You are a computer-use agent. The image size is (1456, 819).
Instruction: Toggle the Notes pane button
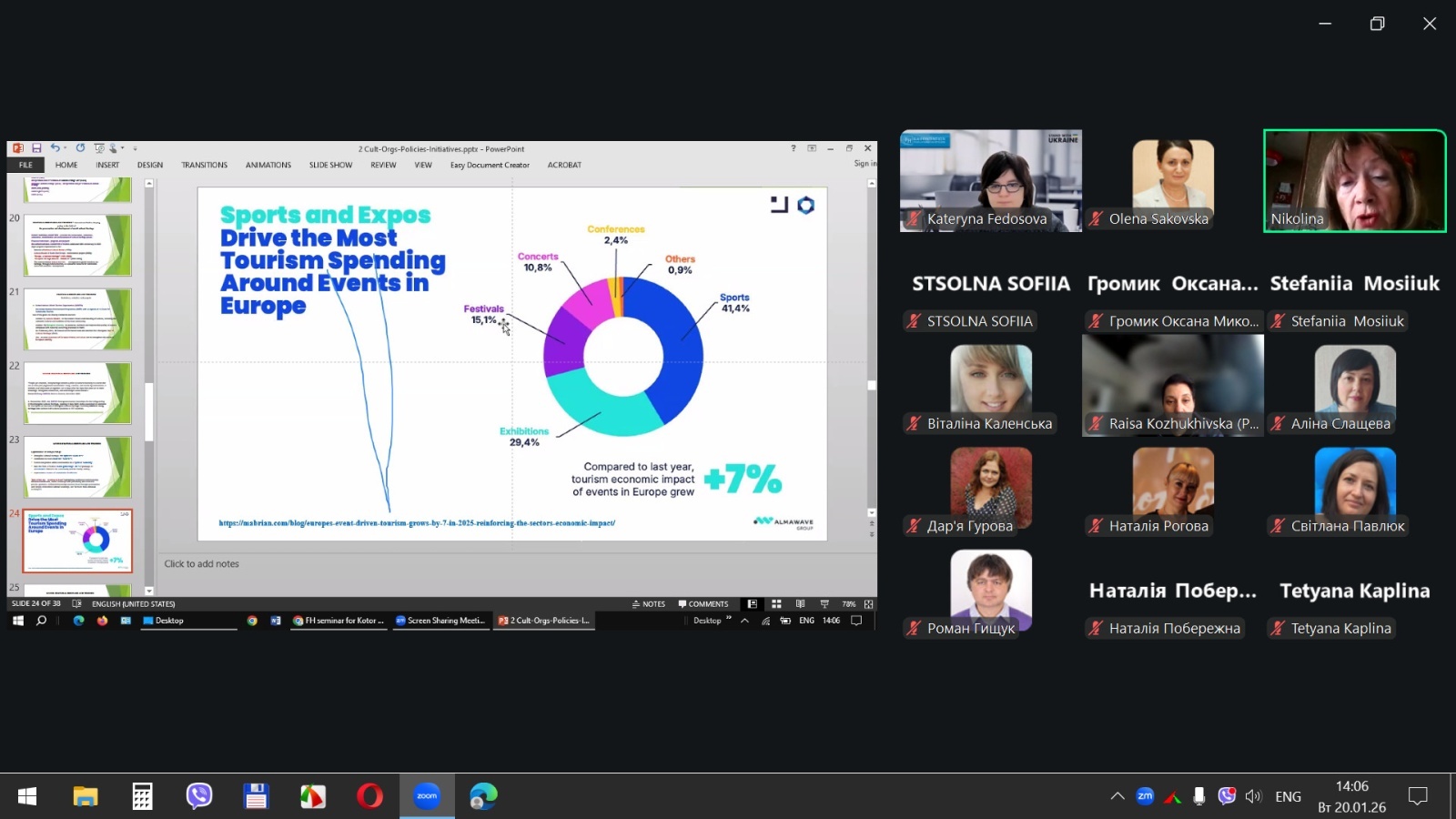649,604
